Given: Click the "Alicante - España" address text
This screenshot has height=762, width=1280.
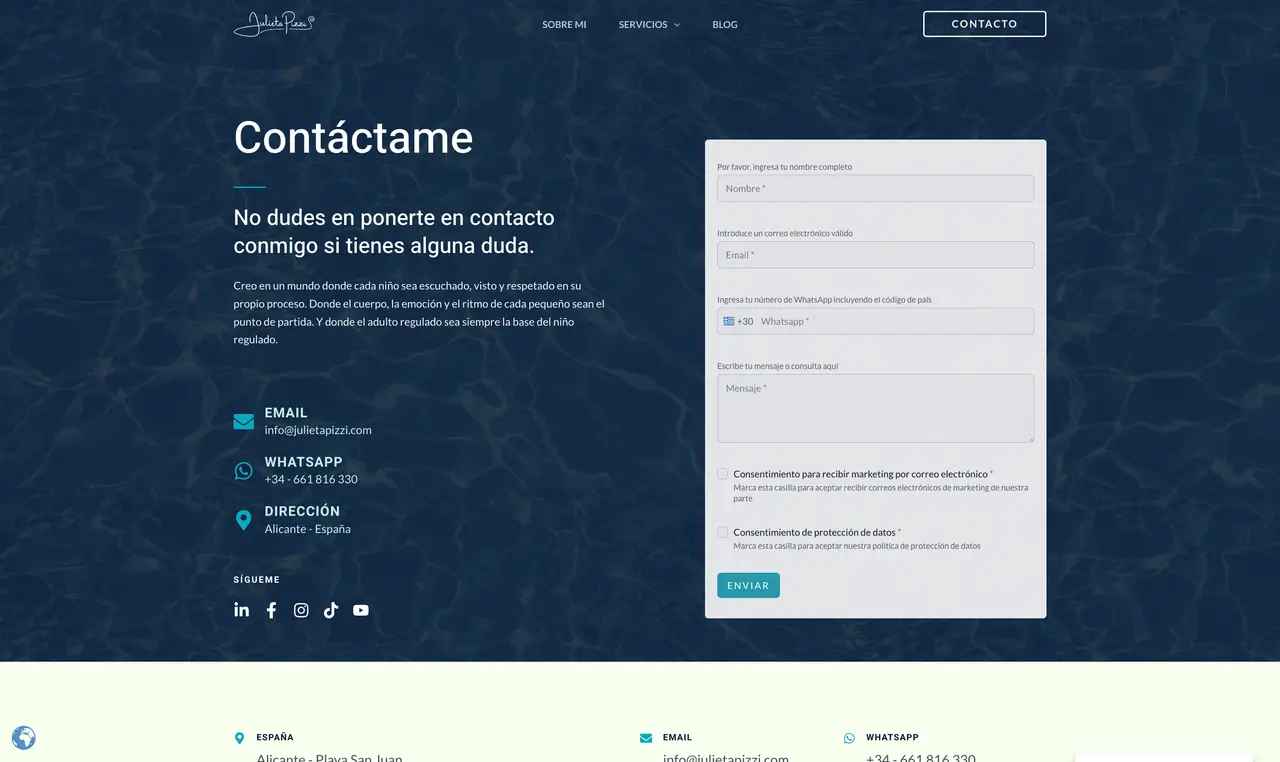Looking at the screenshot, I should 308,529.
